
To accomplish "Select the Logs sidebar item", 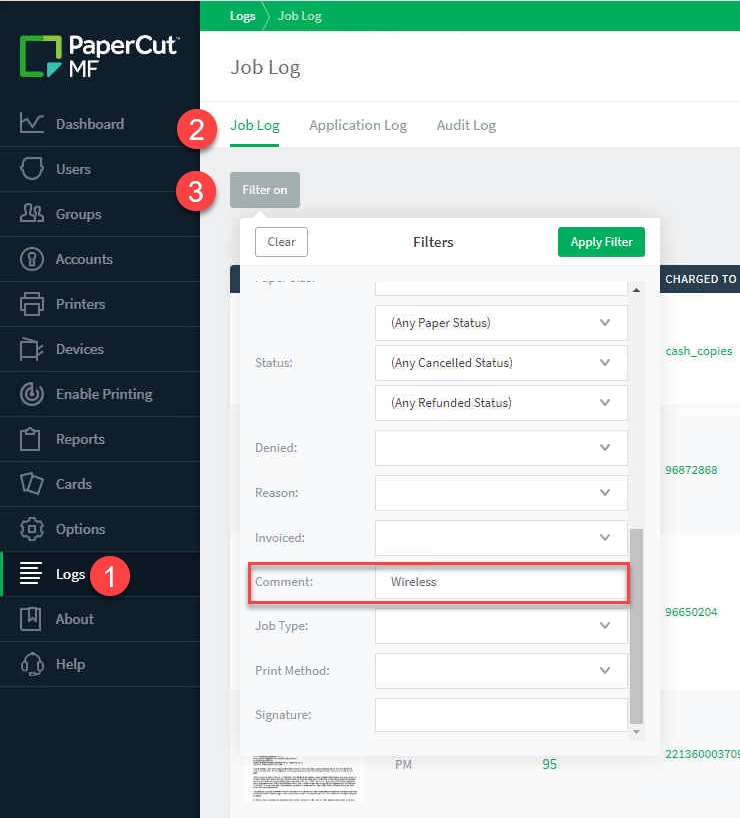I will (x=100, y=574).
